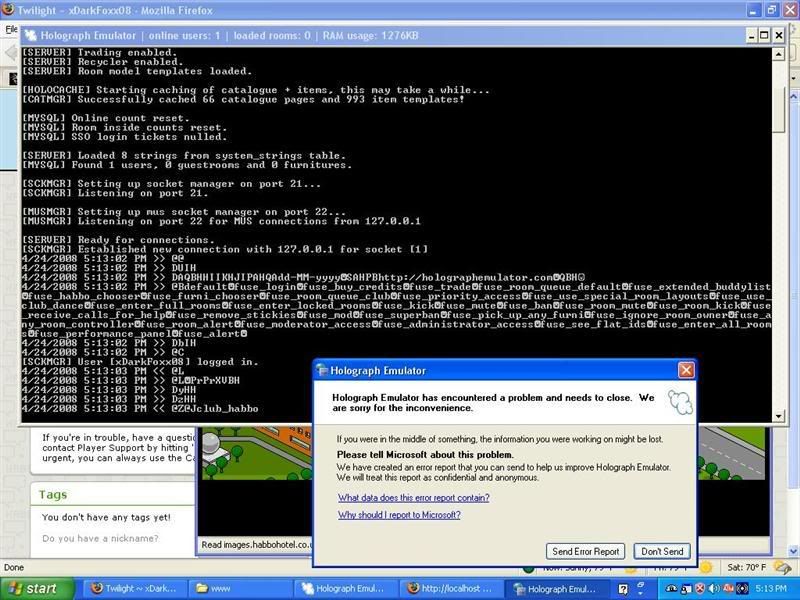Click the Holograph Emulator console window icon
This screenshot has height=600, width=800.
point(29,34)
